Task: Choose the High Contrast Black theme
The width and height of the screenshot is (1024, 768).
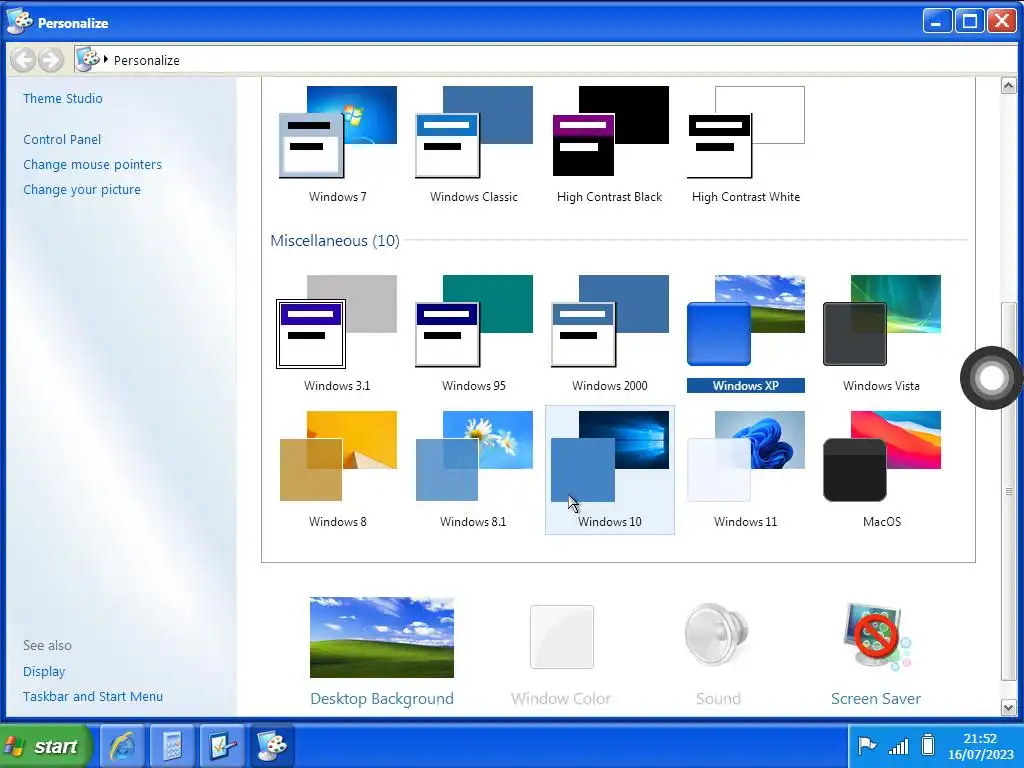Action: (610, 131)
